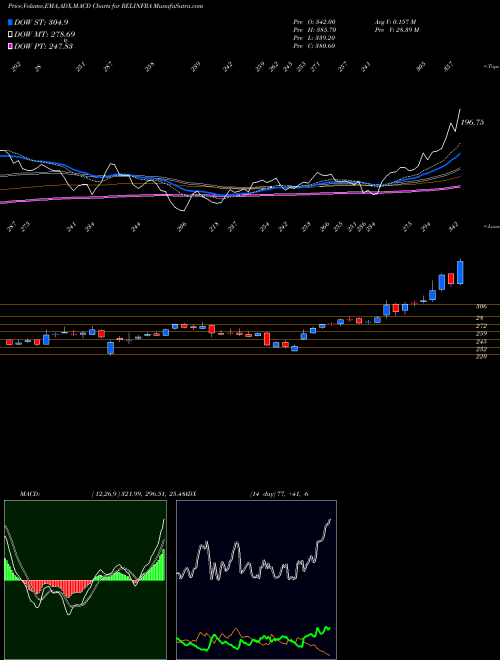Click the 262 tops value label
This screenshot has height=660, width=500.
274,66
